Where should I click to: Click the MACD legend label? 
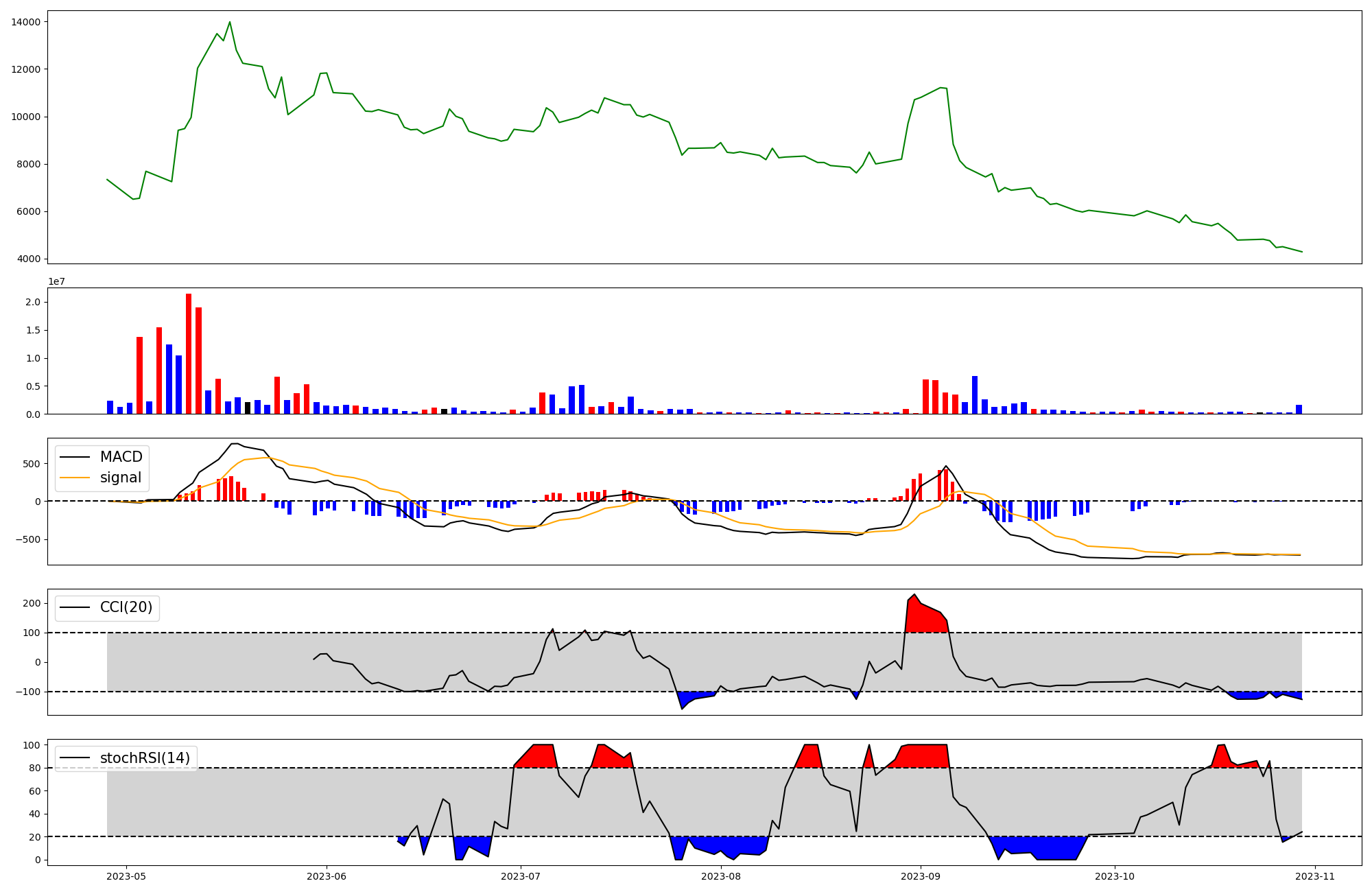click(121, 457)
